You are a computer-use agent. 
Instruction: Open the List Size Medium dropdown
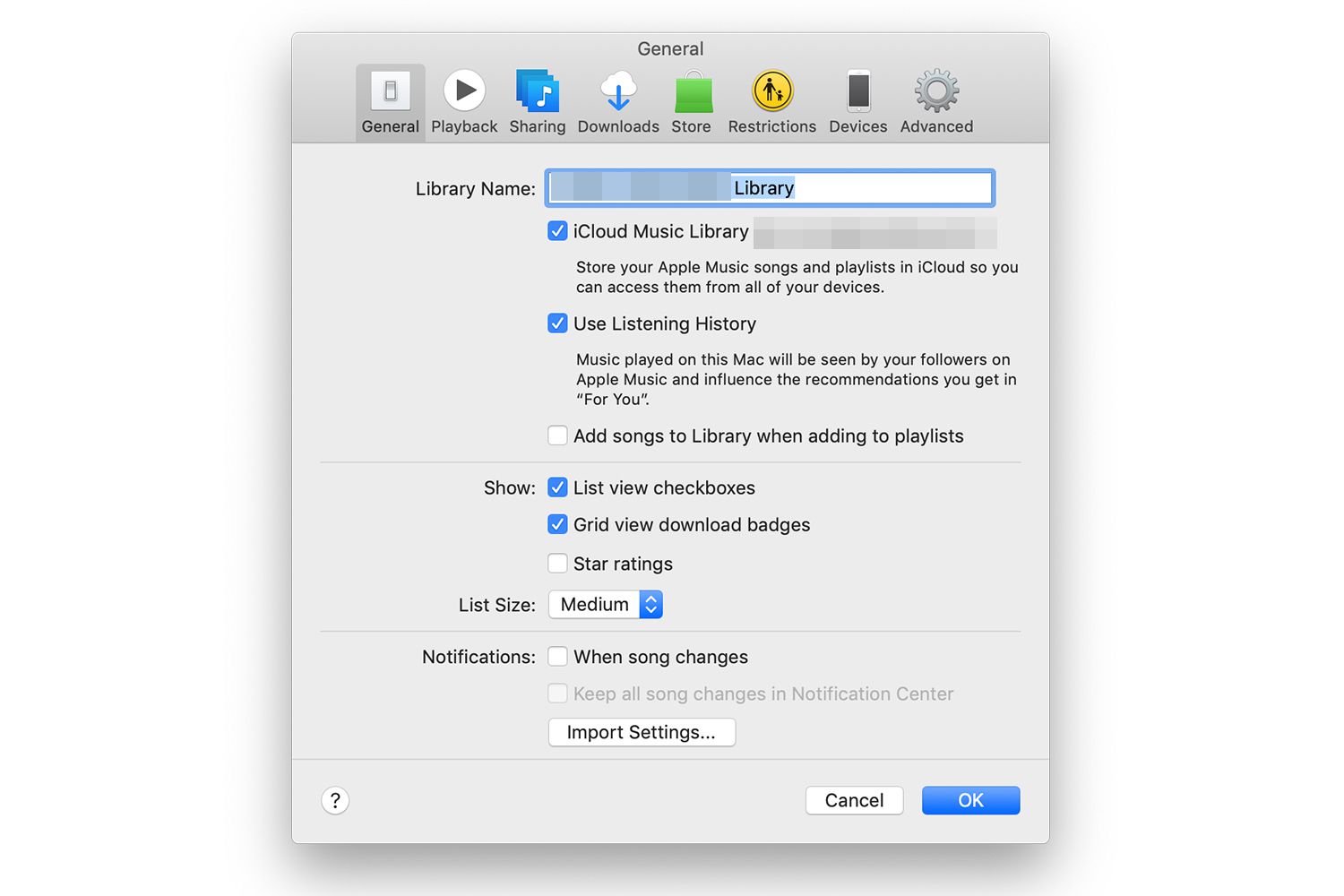point(606,605)
